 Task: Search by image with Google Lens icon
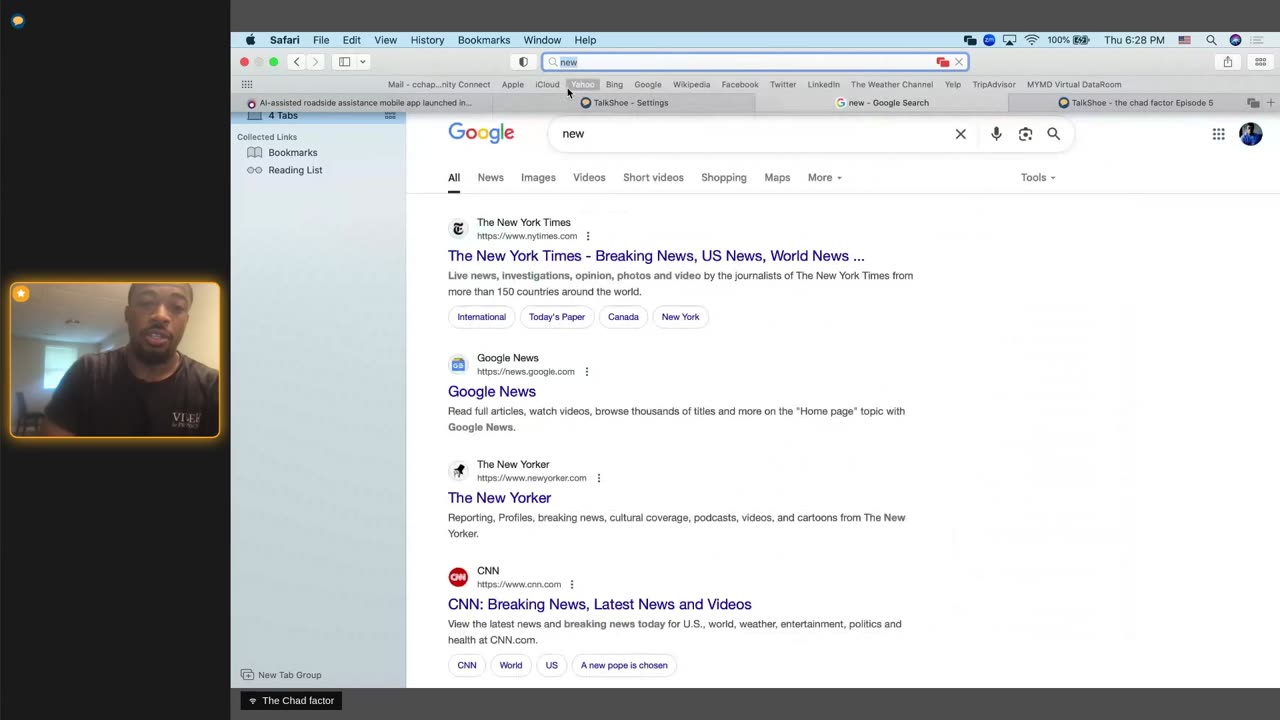point(1025,134)
